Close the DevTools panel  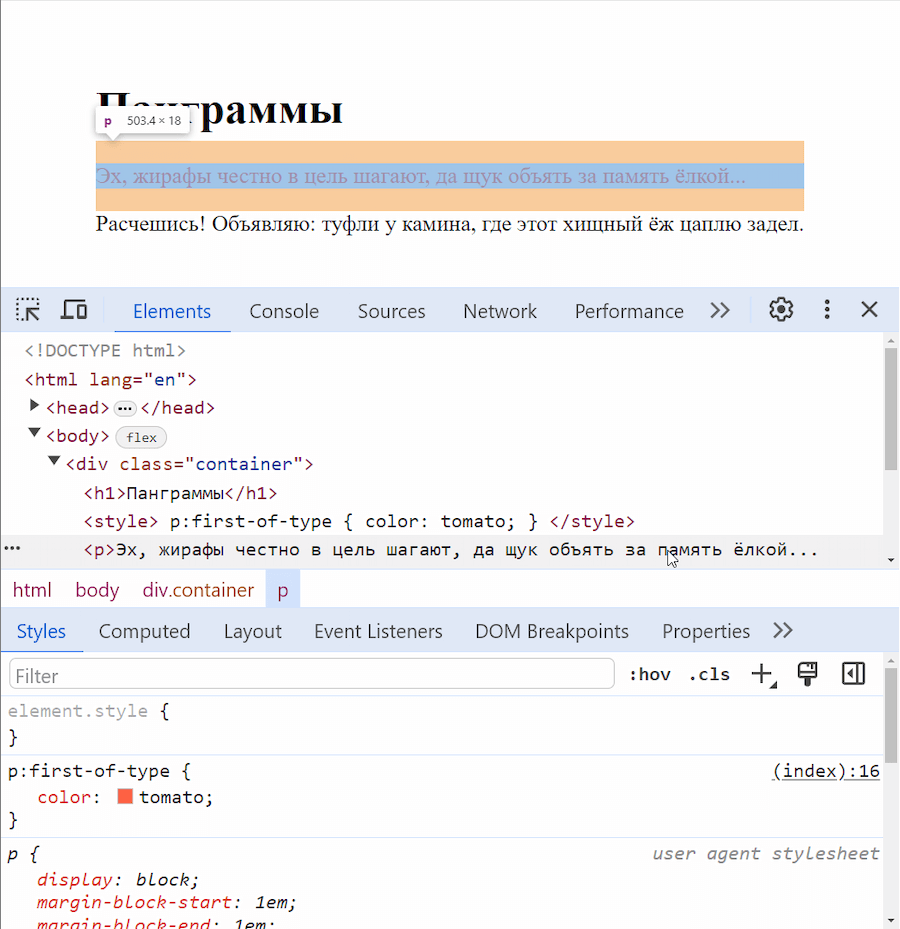(869, 310)
